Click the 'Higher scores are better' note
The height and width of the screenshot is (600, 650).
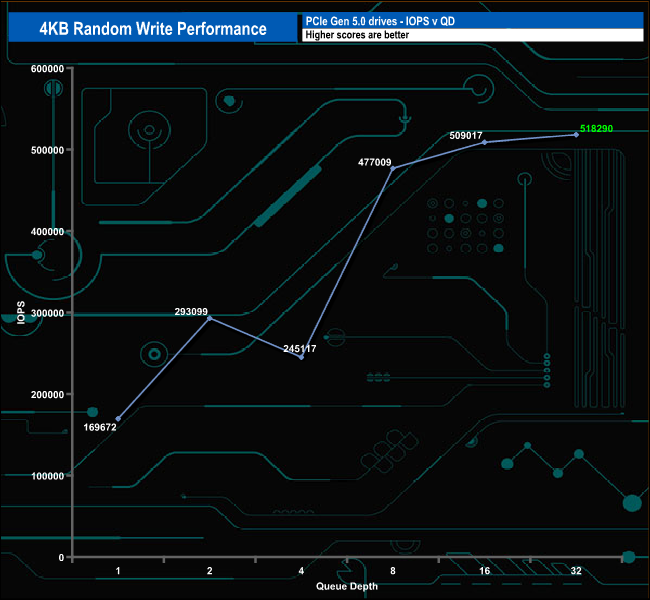click(x=357, y=35)
